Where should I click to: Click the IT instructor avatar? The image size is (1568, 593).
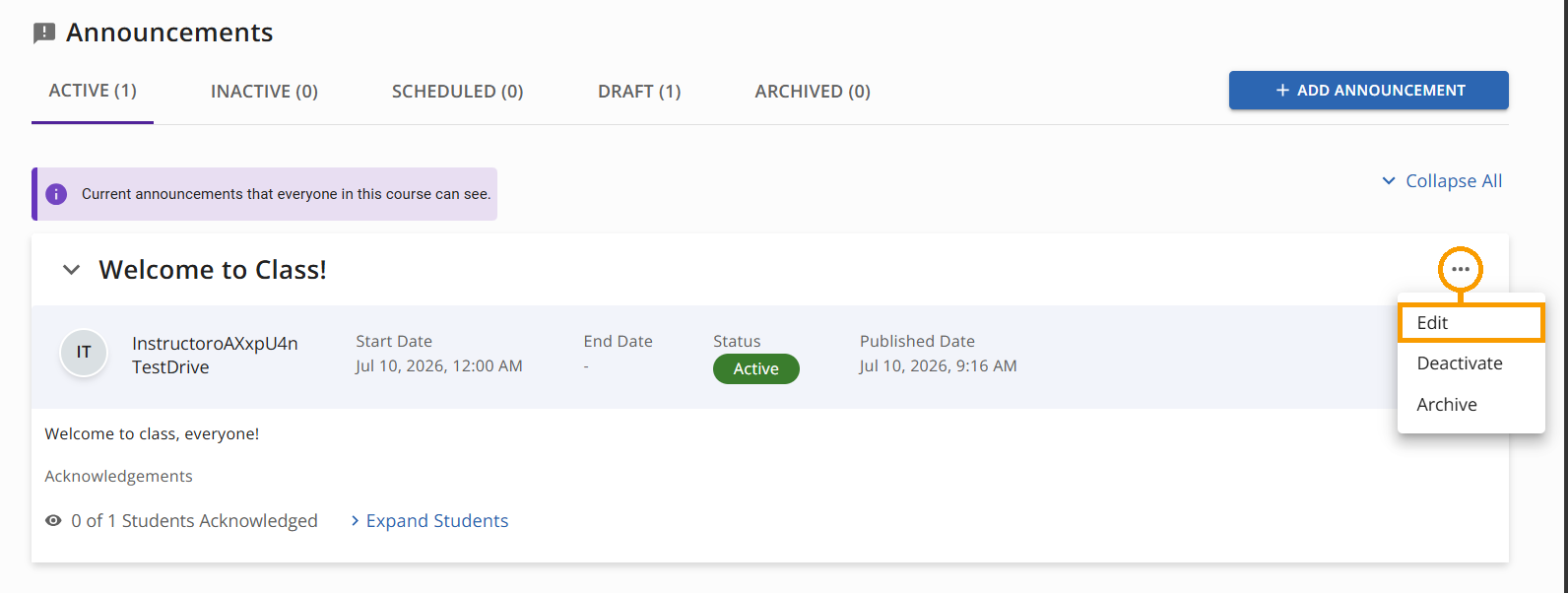84,353
